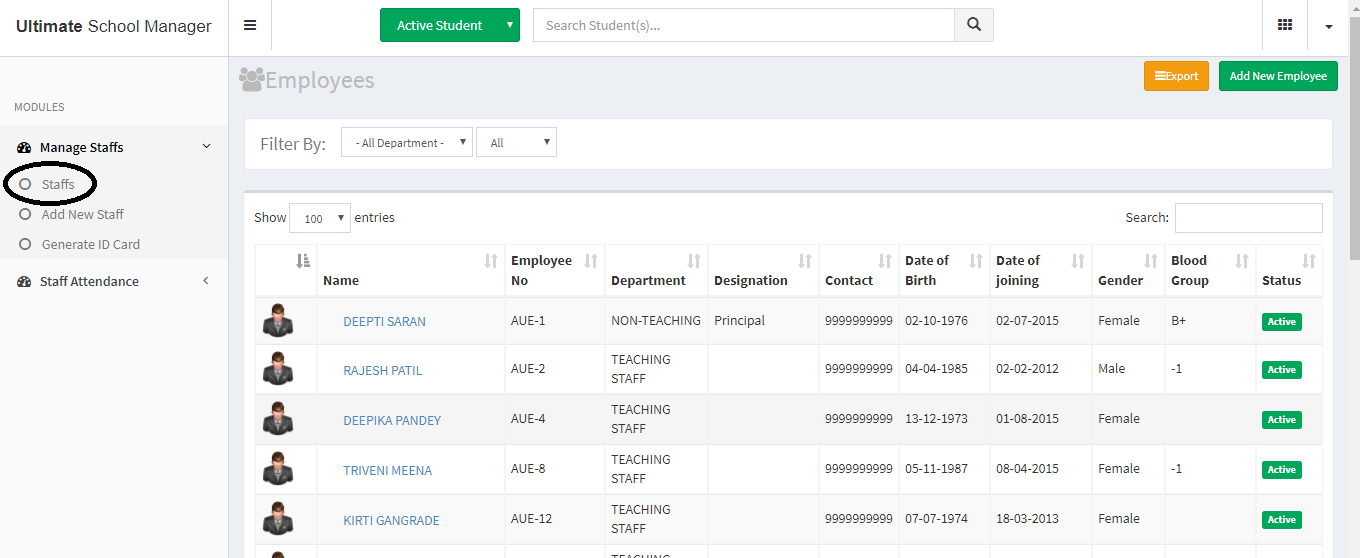Click TRIVENI MEENA avatar thumbnail
The image size is (1360, 558).
pos(278,469)
